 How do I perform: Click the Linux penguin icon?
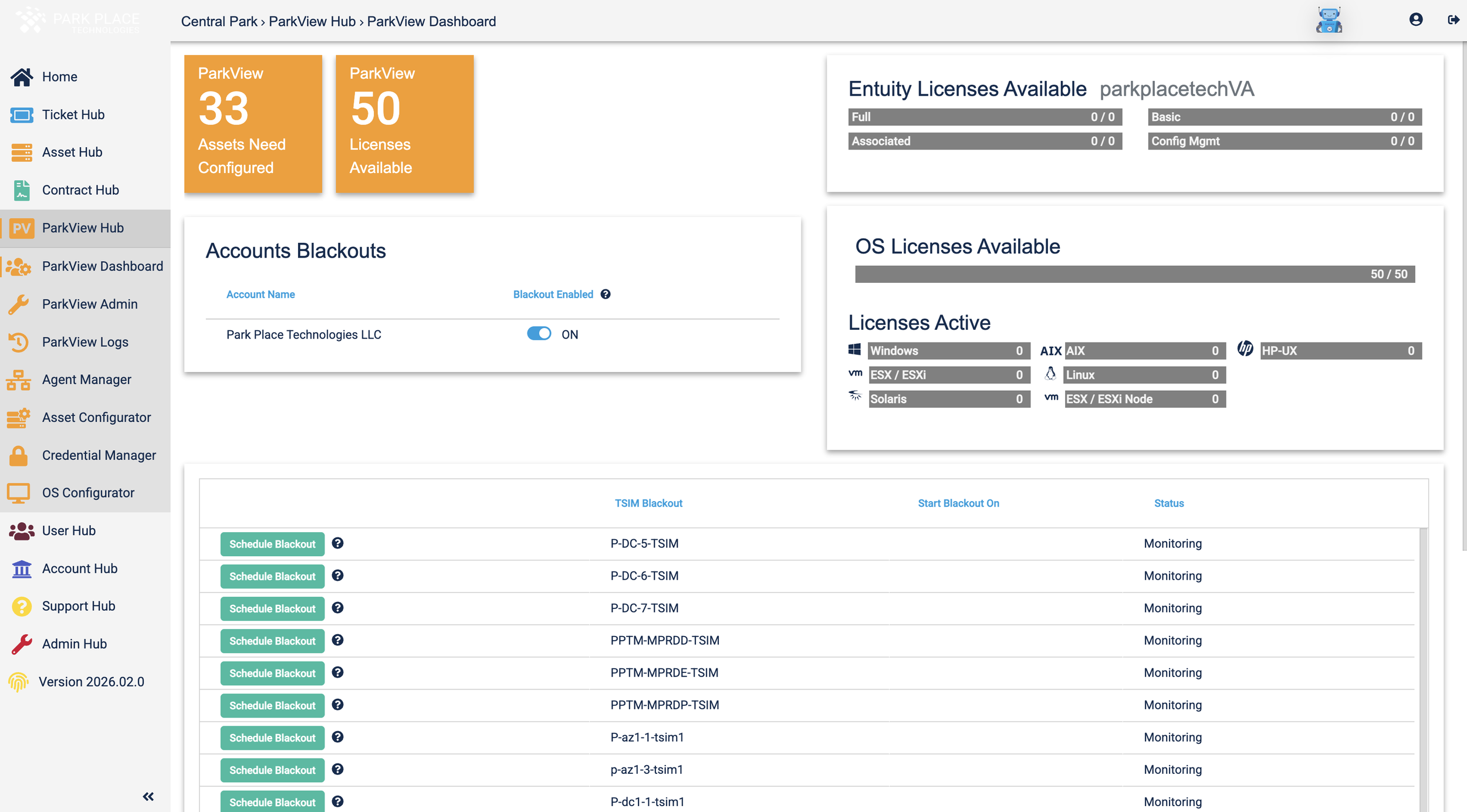(x=1050, y=374)
